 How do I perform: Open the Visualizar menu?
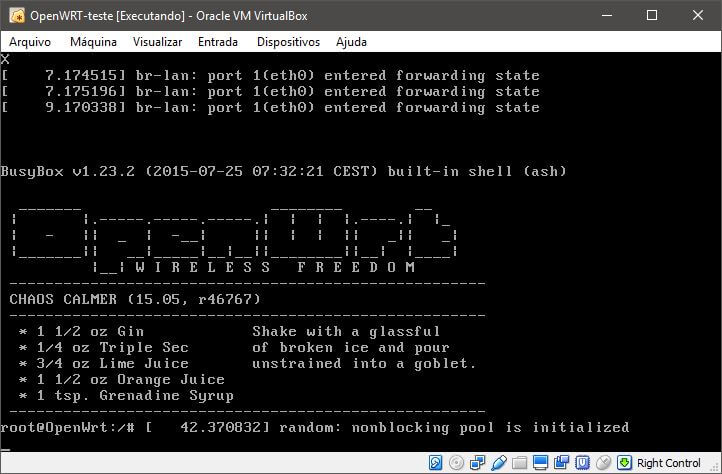pyautogui.click(x=157, y=42)
